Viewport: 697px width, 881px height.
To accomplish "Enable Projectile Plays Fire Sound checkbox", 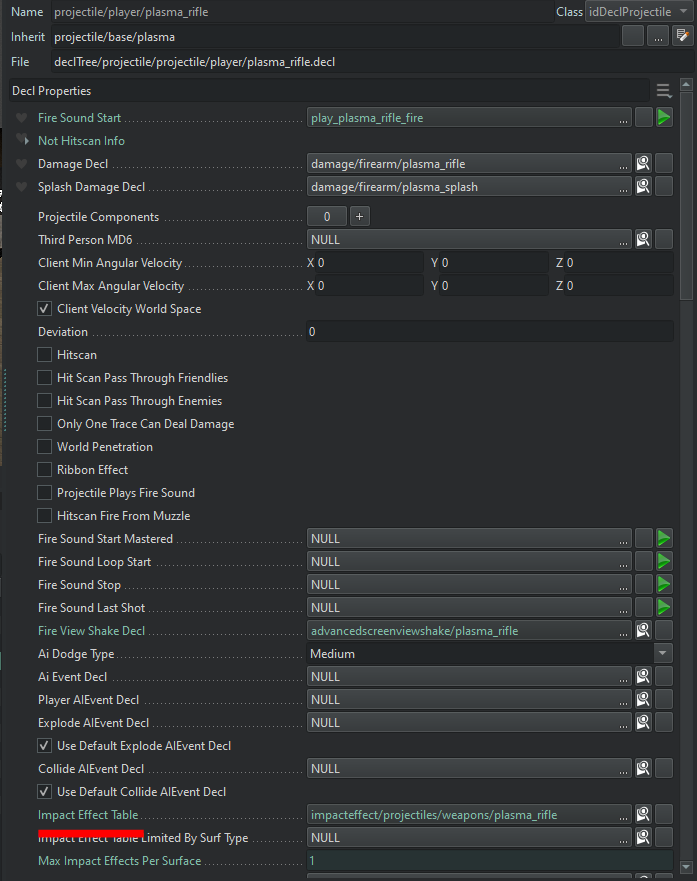I will pos(44,493).
